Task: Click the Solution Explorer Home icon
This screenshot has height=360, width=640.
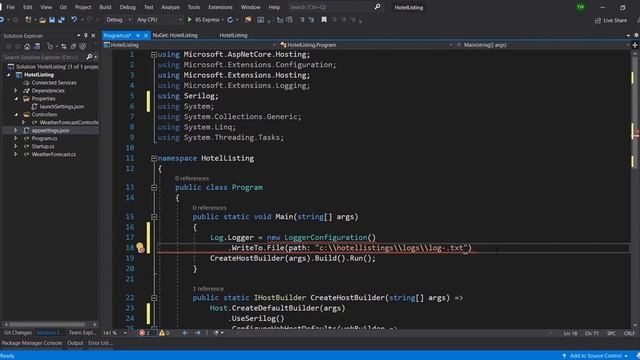Action: point(27,47)
